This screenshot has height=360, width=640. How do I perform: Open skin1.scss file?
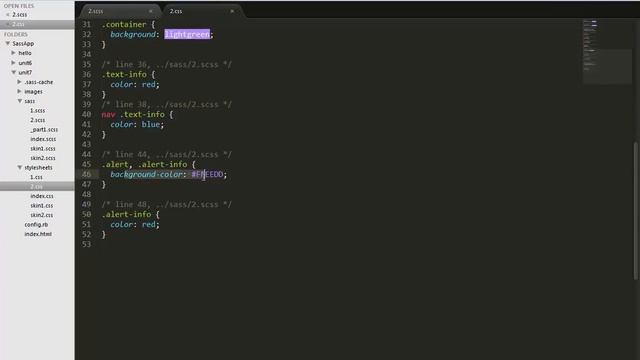tap(43, 149)
